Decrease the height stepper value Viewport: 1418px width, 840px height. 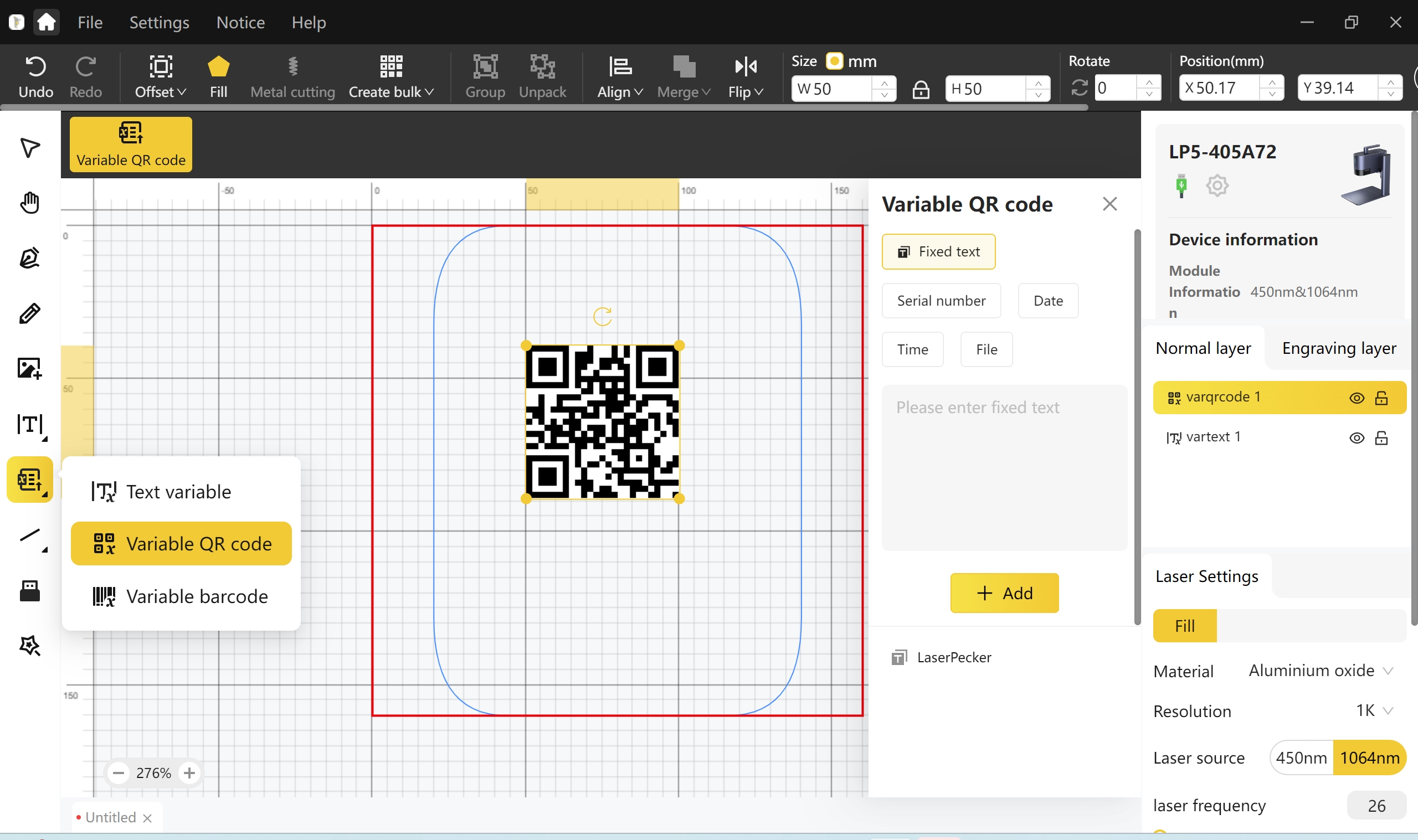[x=1039, y=95]
